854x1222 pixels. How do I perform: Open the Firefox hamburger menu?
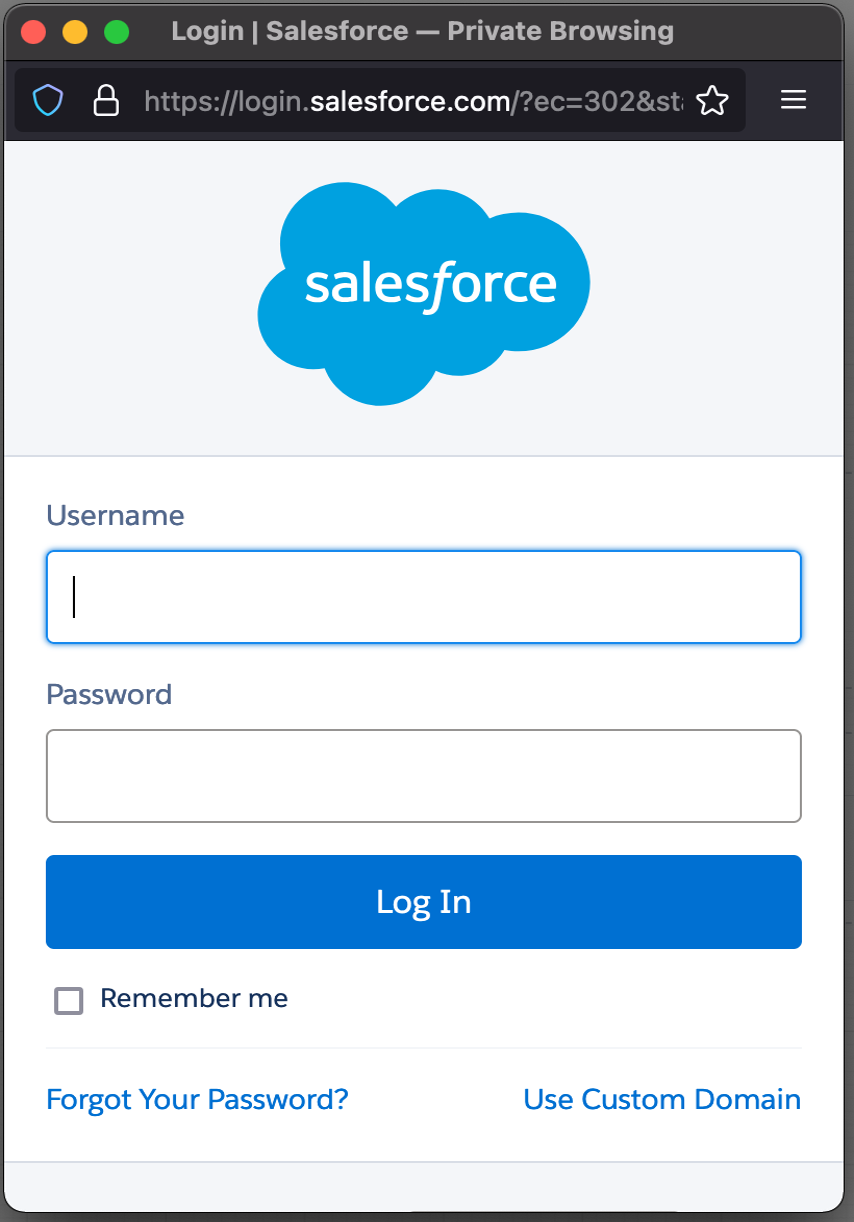click(x=793, y=100)
